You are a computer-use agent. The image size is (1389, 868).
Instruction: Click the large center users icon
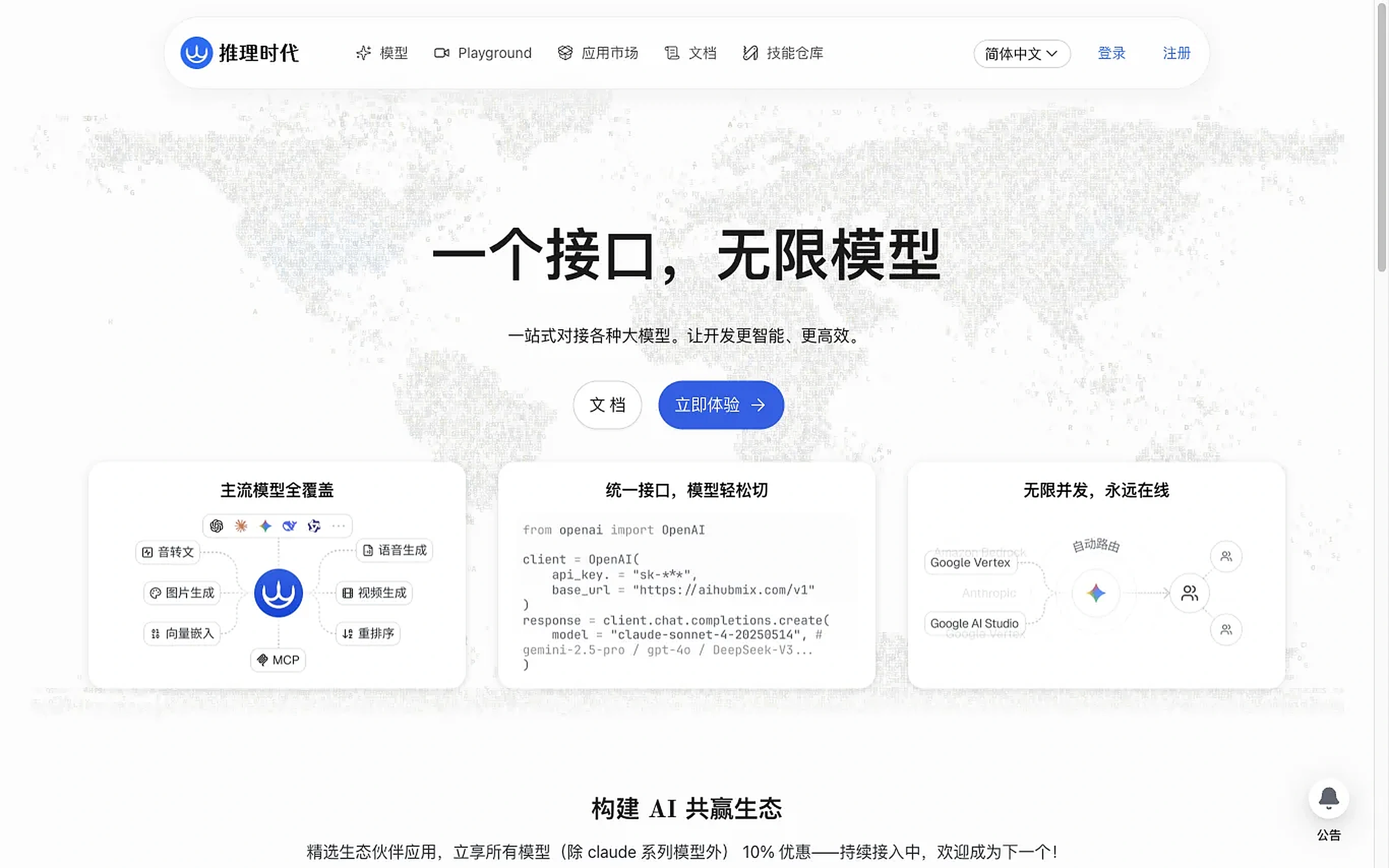pyautogui.click(x=1190, y=593)
